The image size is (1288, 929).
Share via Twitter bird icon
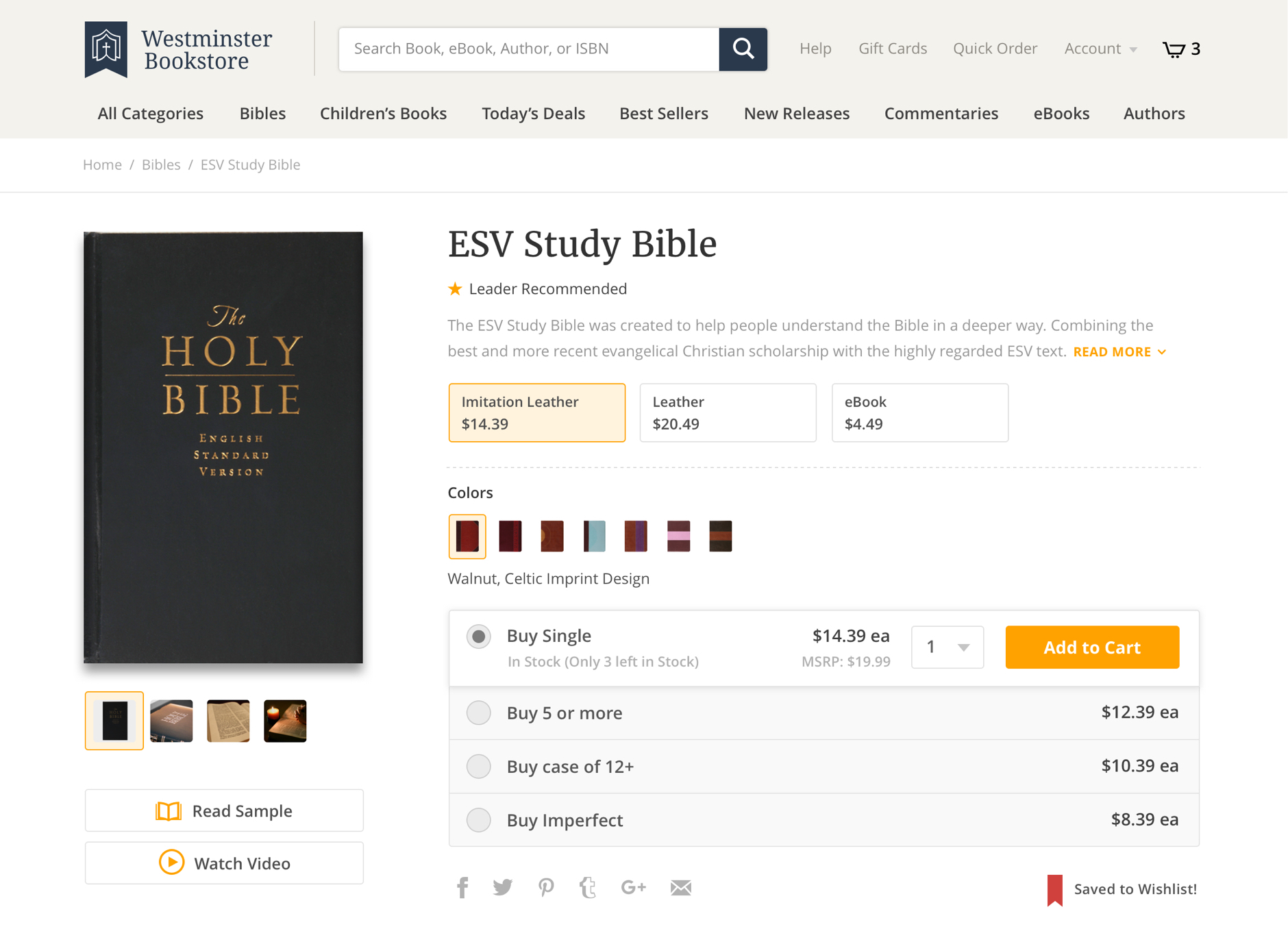click(503, 887)
